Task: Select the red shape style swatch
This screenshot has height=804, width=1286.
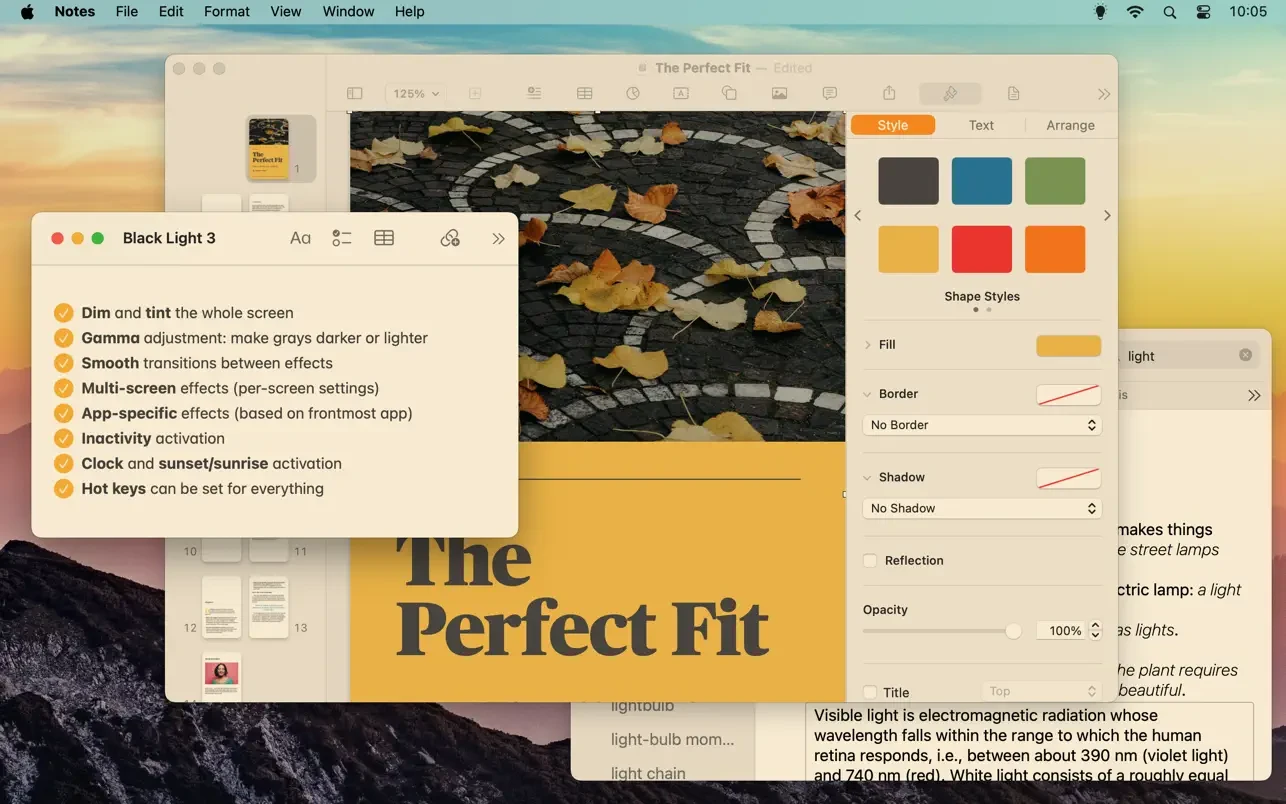Action: click(x=981, y=249)
